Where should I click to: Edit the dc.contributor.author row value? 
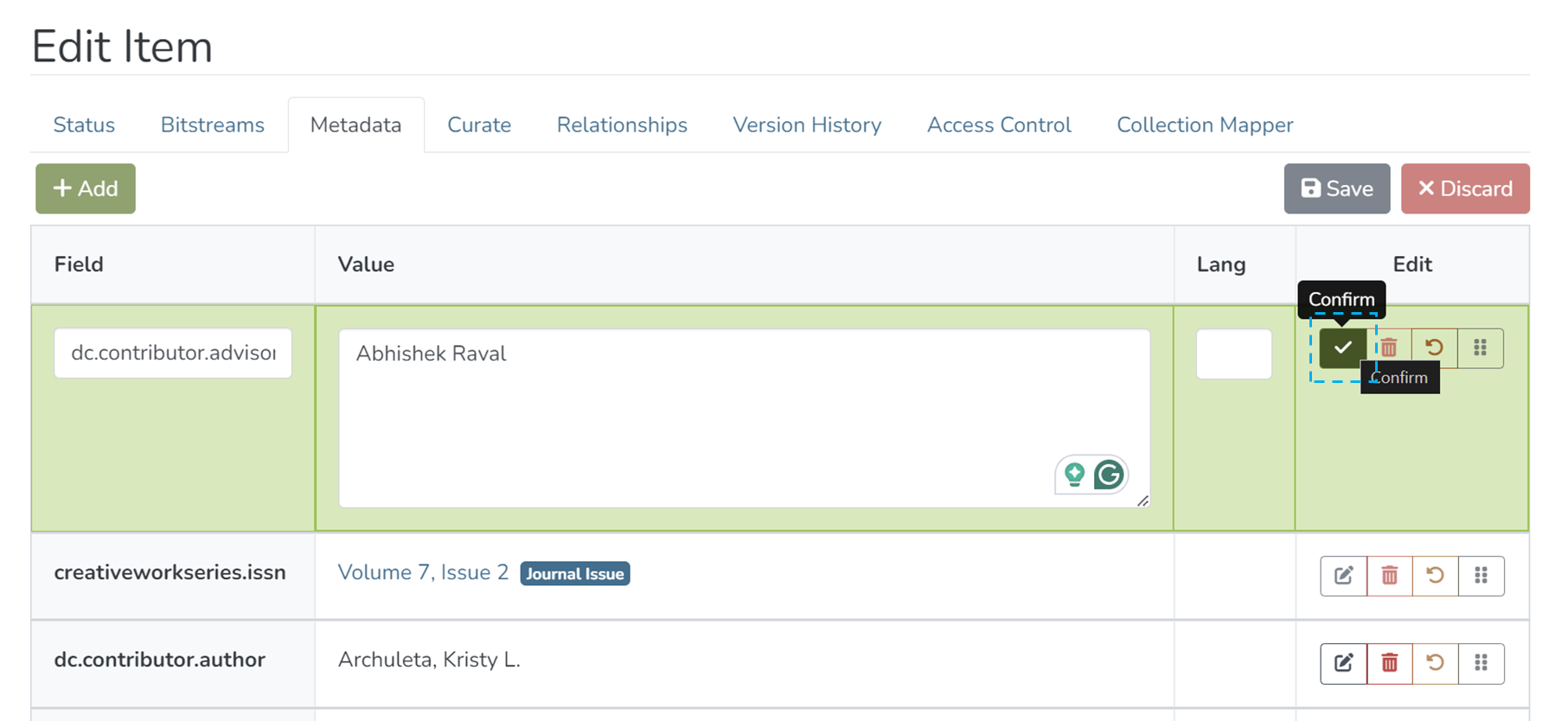(x=1343, y=663)
